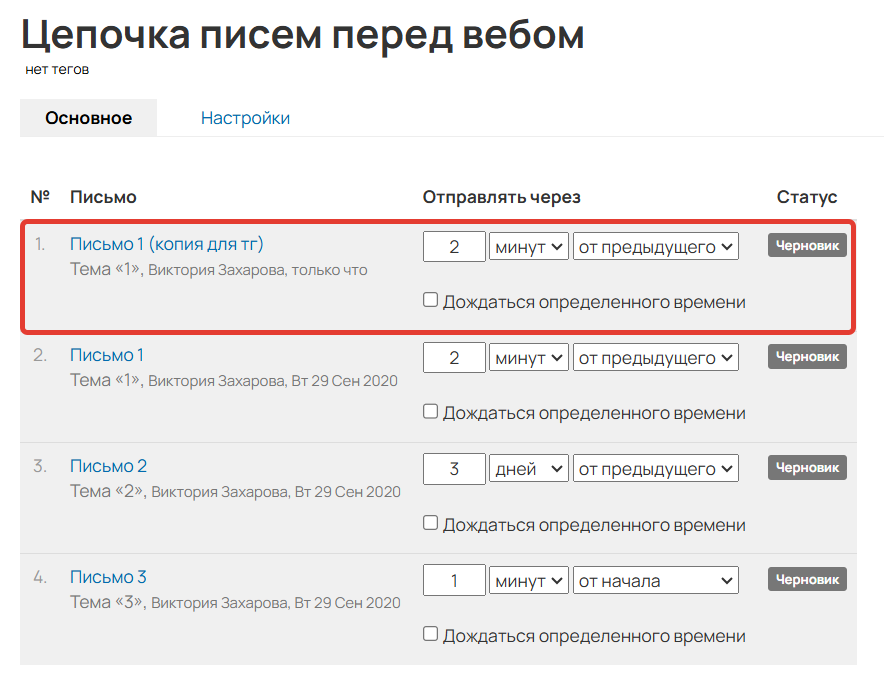
Task: Open the letter "Письмо 3"
Action: tap(106, 577)
